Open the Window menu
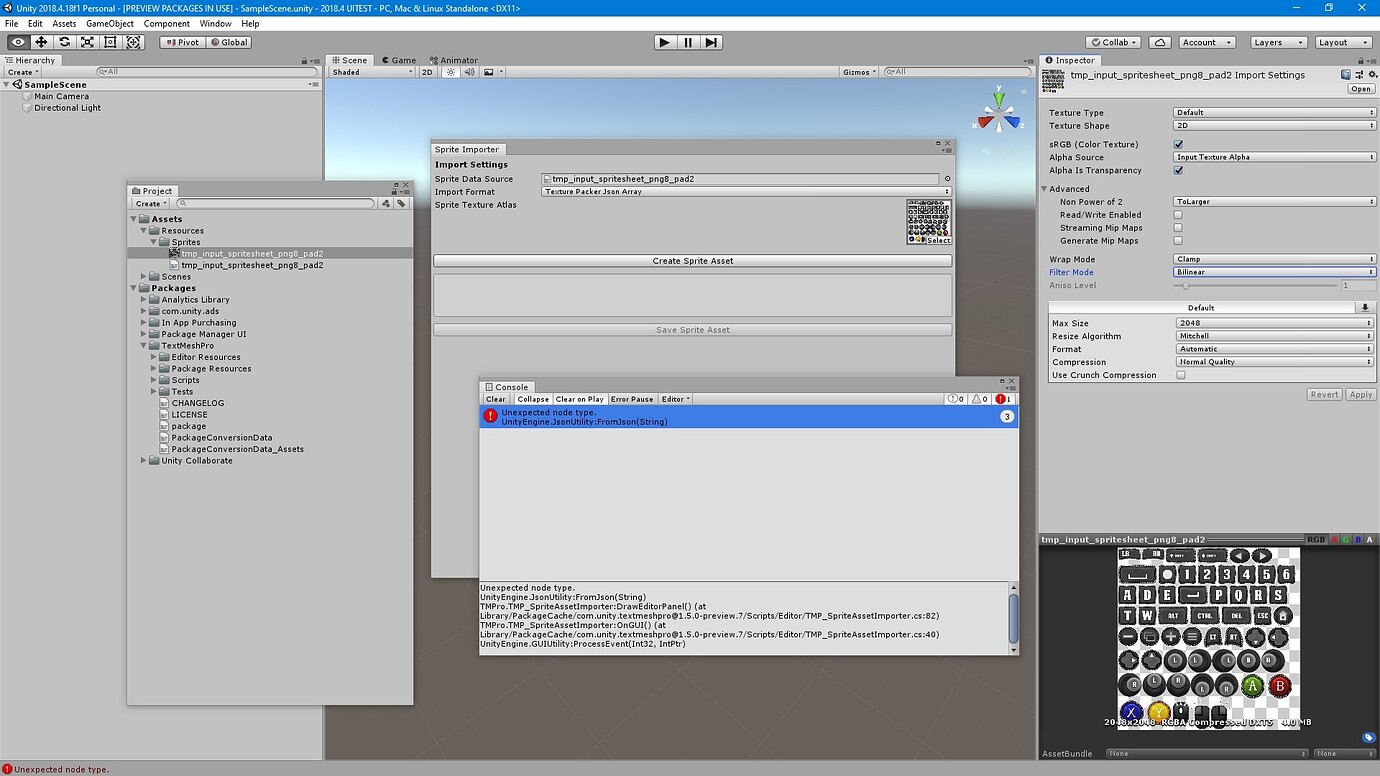Image resolution: width=1380 pixels, height=776 pixels. coord(215,23)
